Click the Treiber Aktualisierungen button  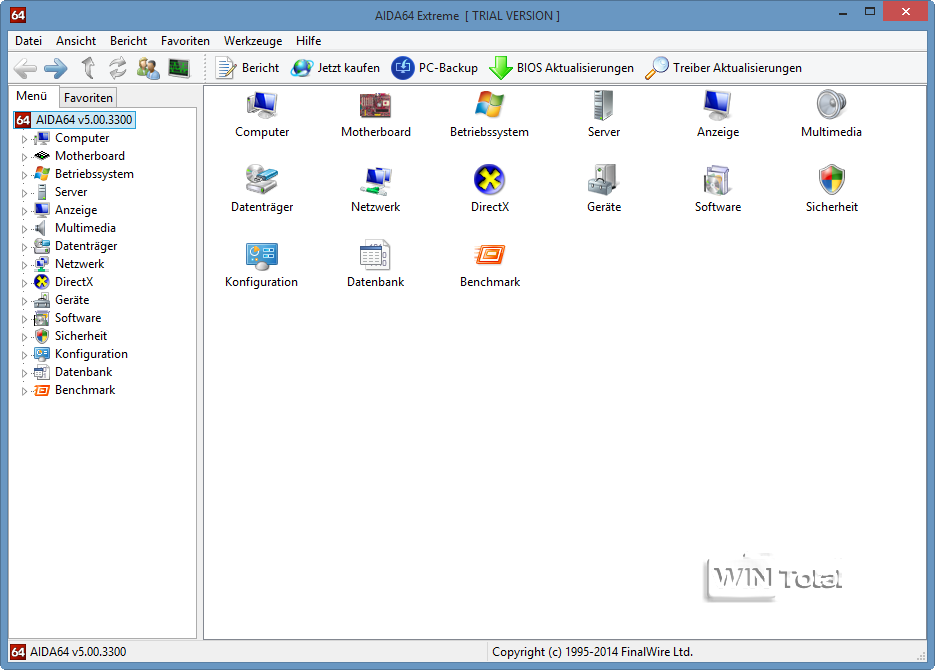724,68
